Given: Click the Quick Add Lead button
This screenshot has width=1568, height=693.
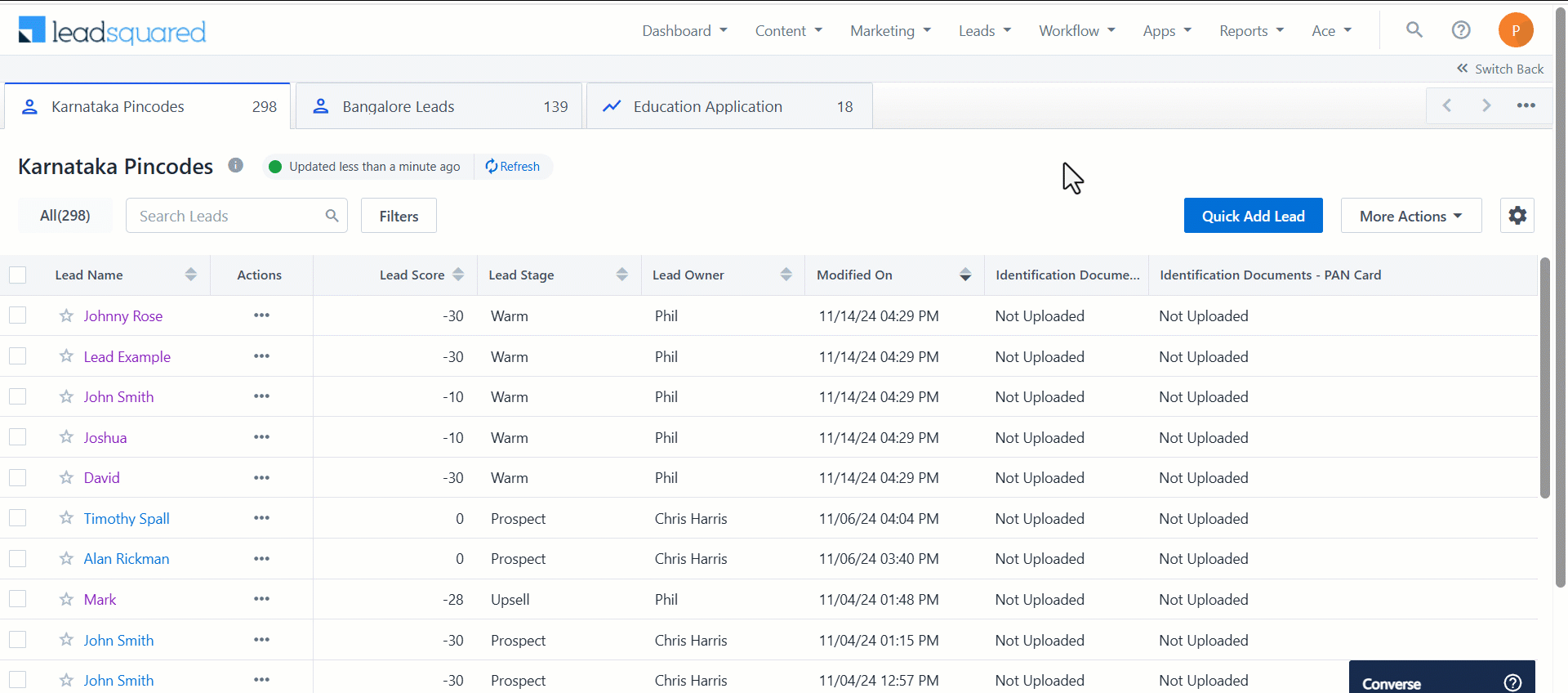Looking at the screenshot, I should pyautogui.click(x=1254, y=216).
